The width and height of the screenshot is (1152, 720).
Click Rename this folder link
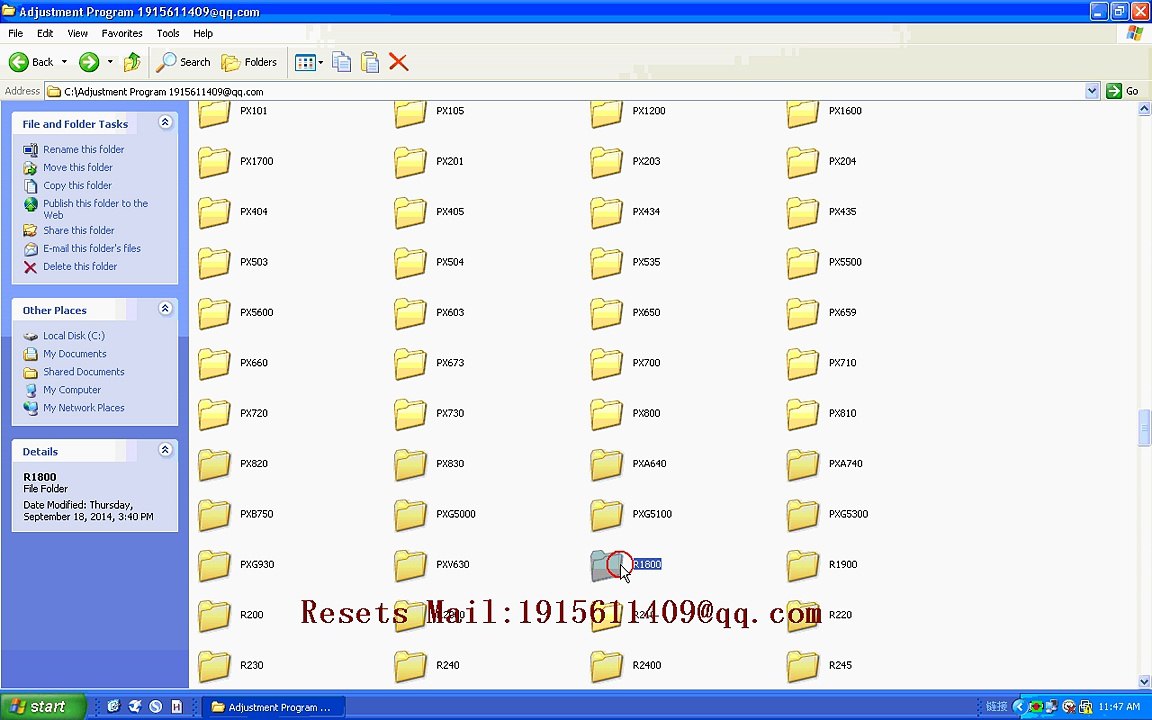(83, 149)
